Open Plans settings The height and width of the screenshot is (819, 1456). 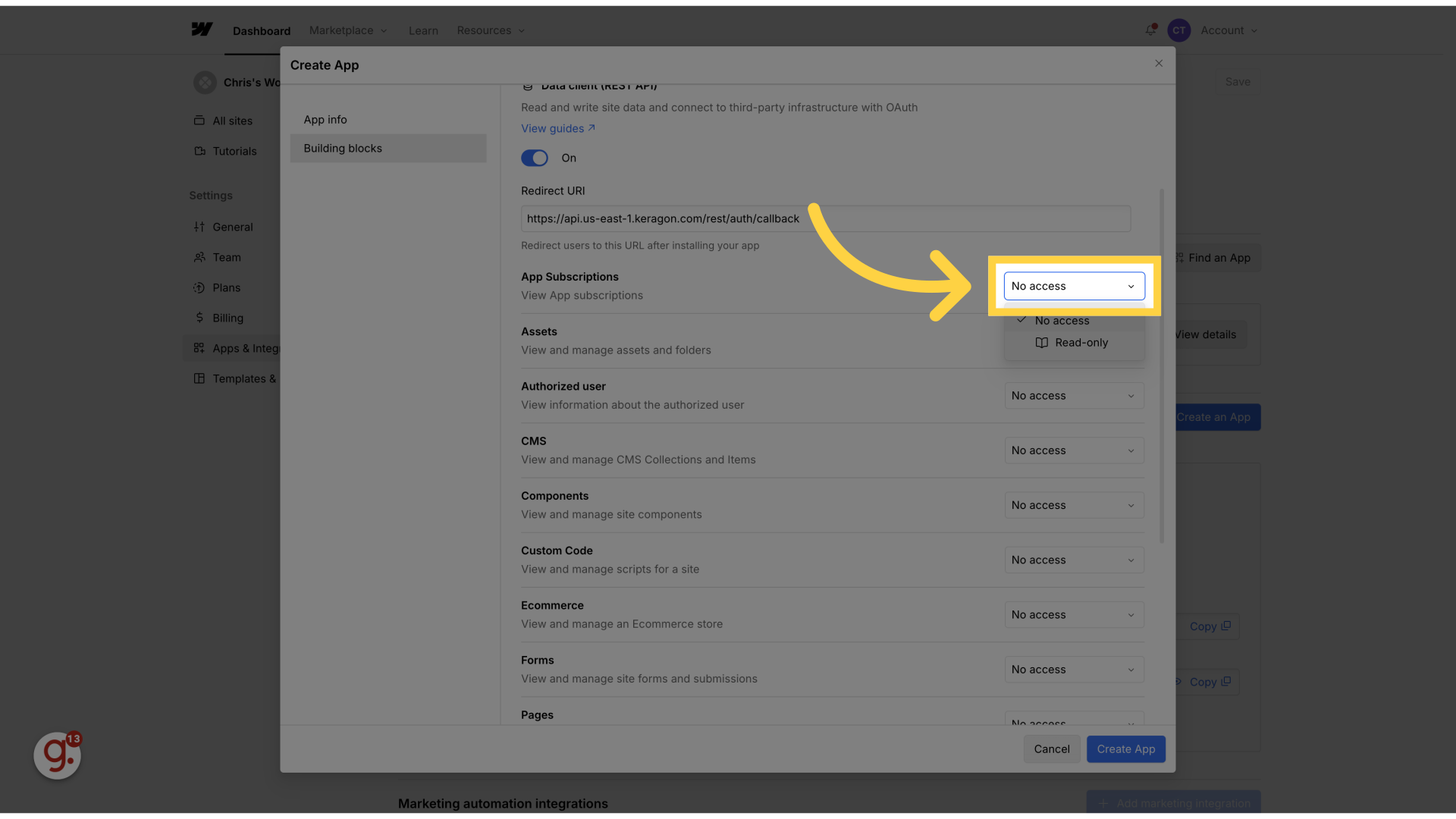click(226, 287)
